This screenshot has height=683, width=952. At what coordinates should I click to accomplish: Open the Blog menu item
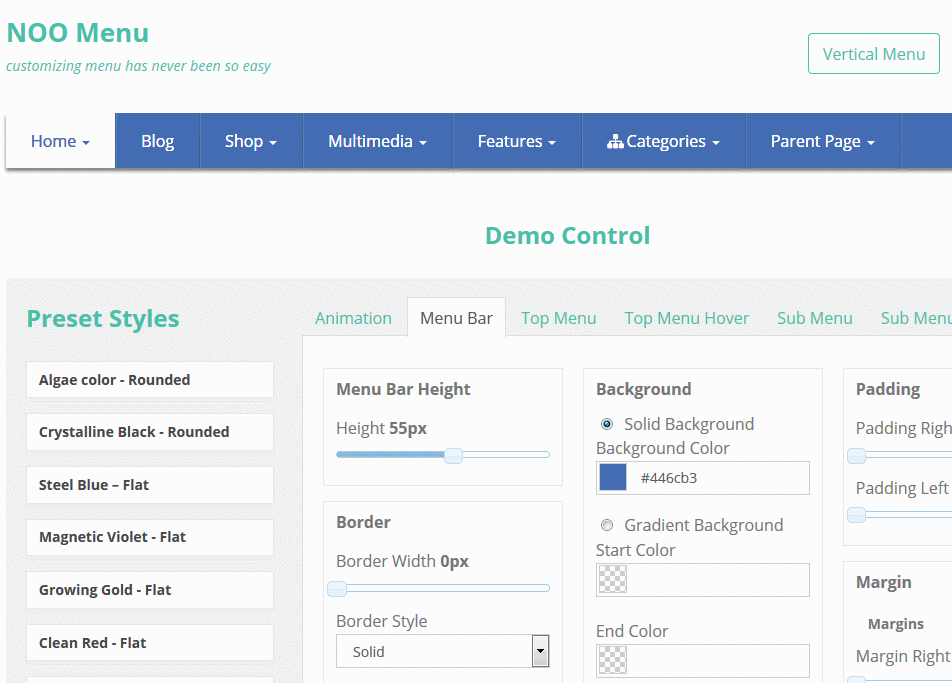click(157, 141)
